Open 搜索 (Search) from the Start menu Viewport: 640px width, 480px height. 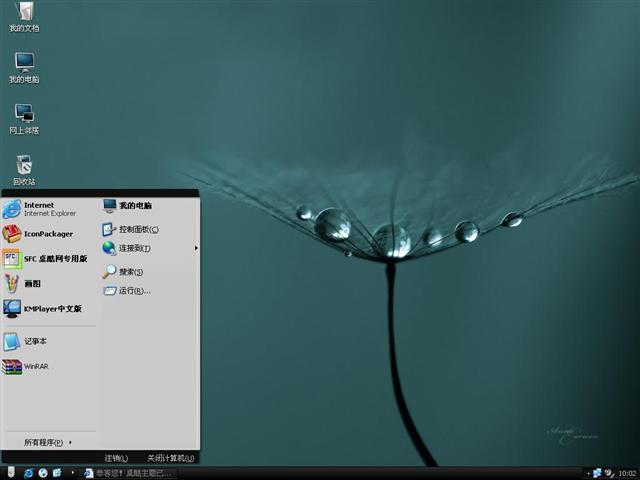coord(131,271)
